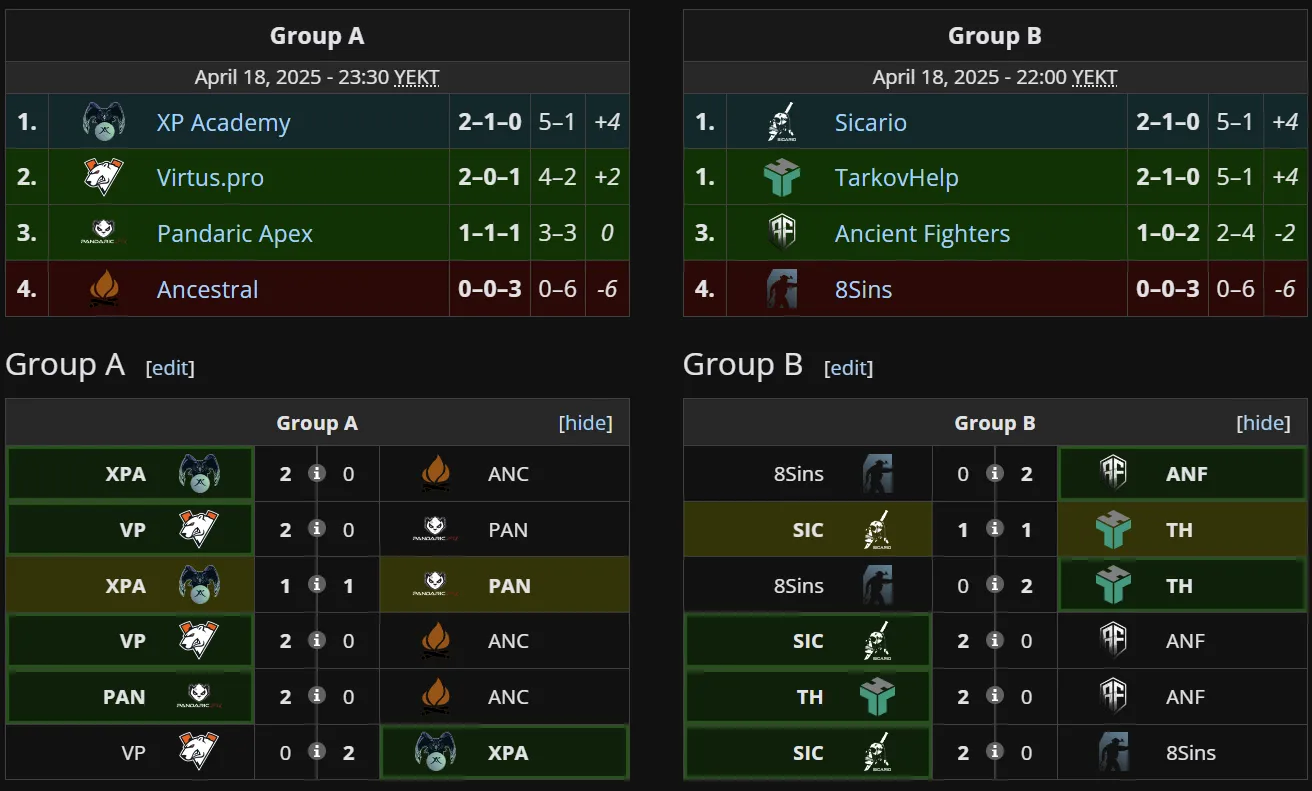Image resolution: width=1312 pixels, height=791 pixels.
Task: Click the TarkovHelp logo in Group B standings
Action: pyautogui.click(x=781, y=178)
